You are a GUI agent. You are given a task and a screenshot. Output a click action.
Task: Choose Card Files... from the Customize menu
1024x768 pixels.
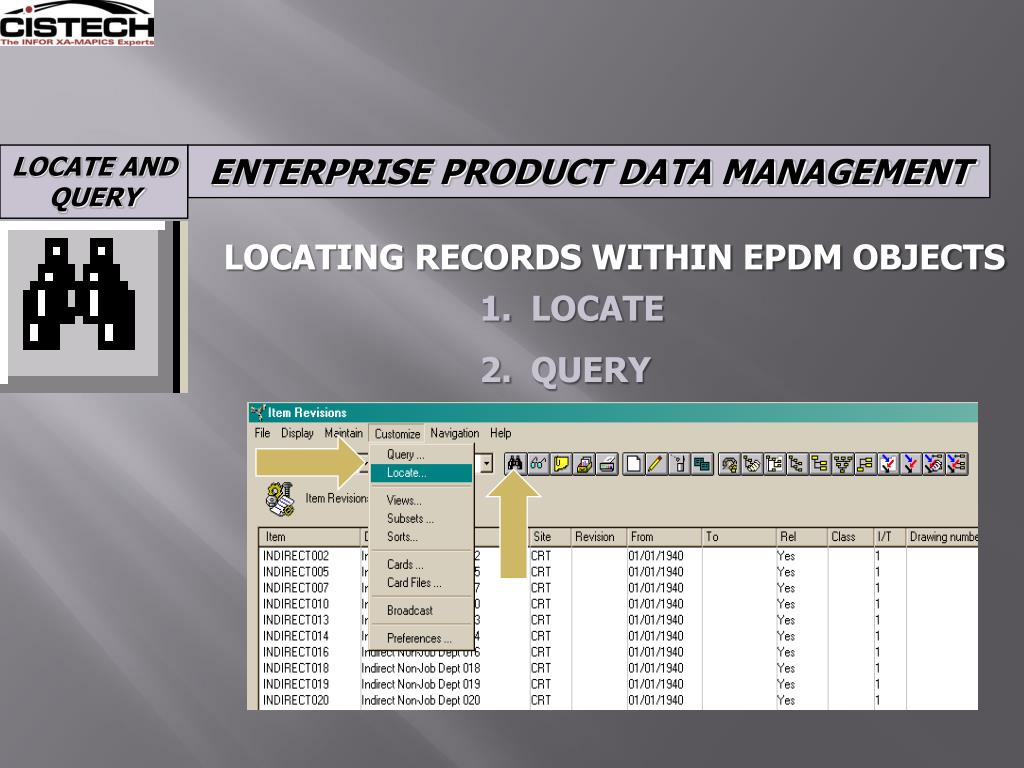pyautogui.click(x=421, y=583)
